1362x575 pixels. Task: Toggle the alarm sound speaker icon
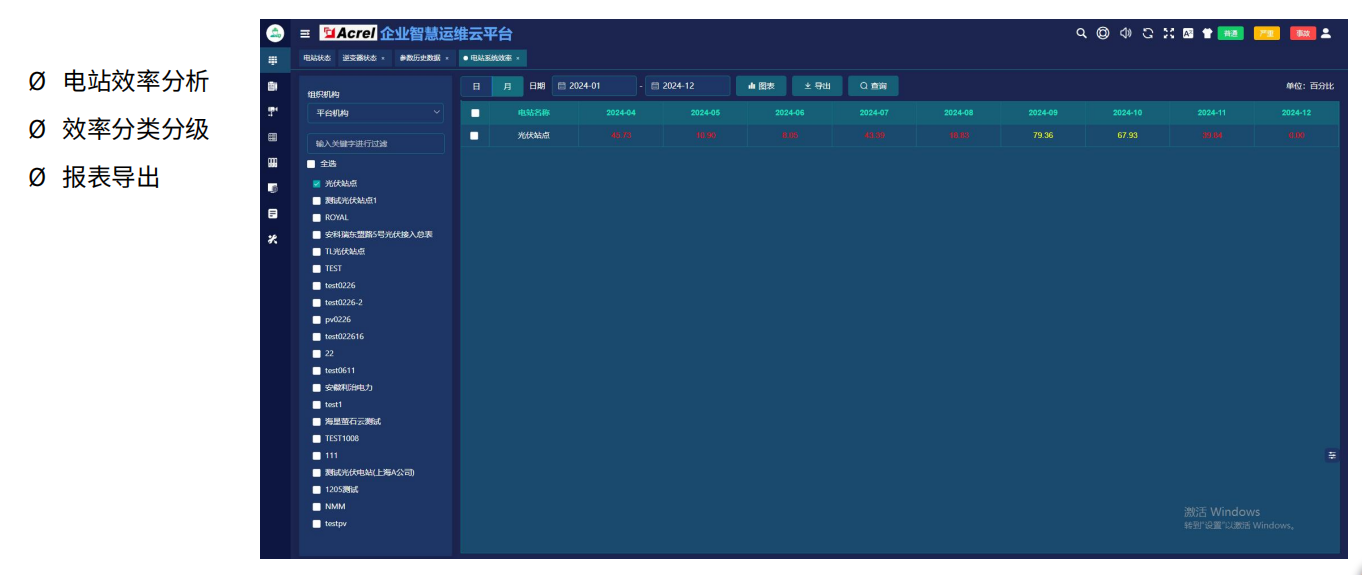tap(1125, 33)
